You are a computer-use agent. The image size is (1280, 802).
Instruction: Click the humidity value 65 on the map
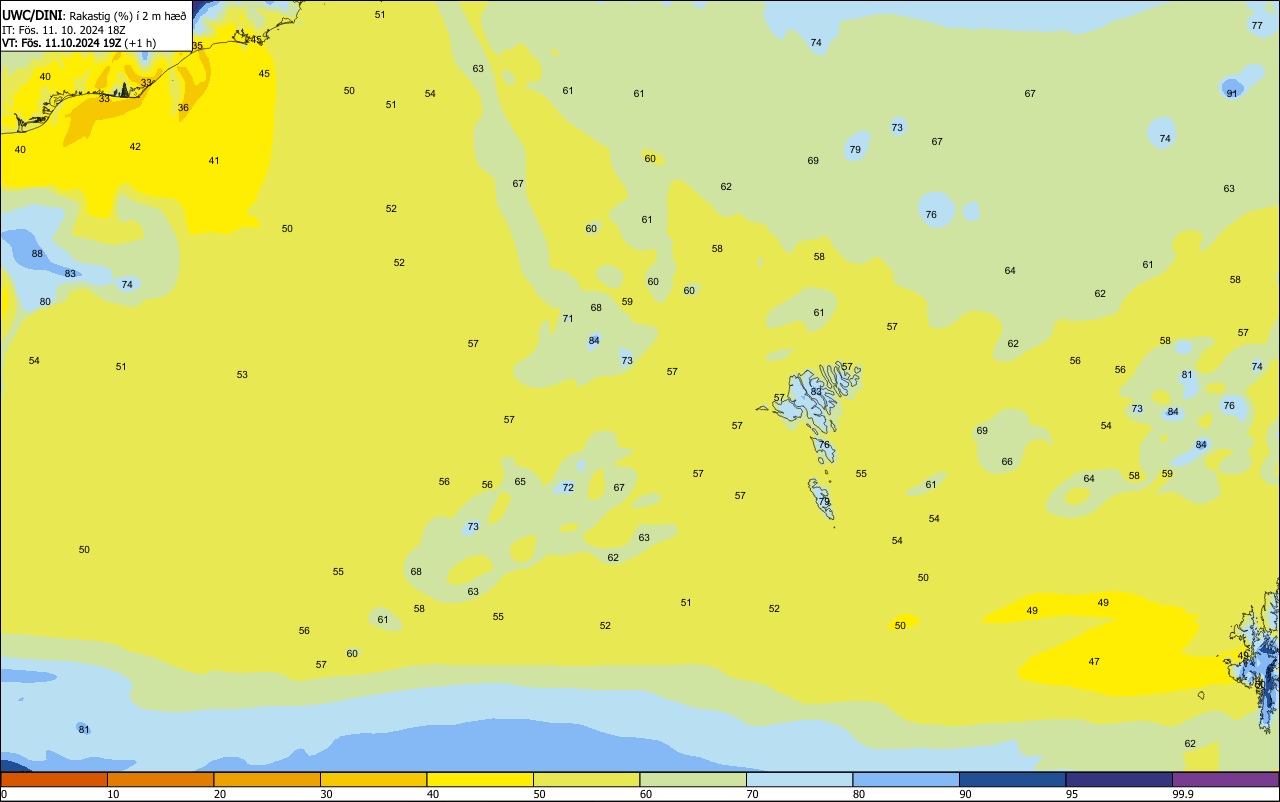pyautogui.click(x=520, y=481)
